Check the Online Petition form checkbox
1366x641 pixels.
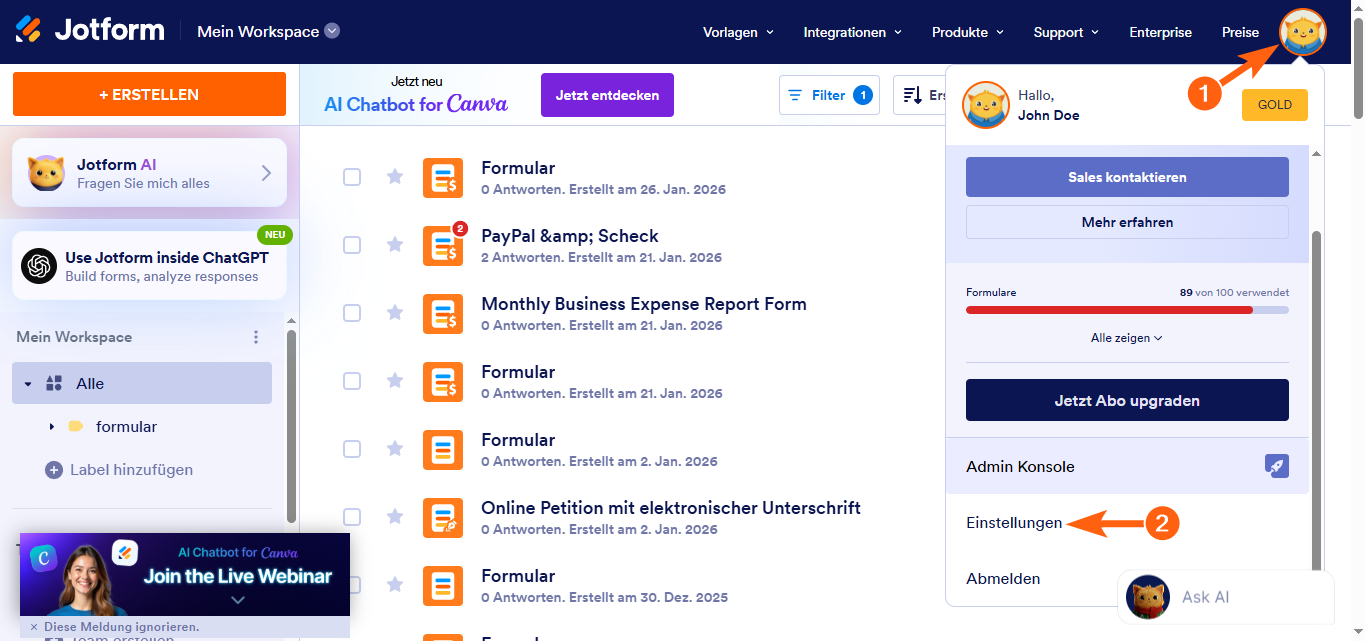[352, 517]
